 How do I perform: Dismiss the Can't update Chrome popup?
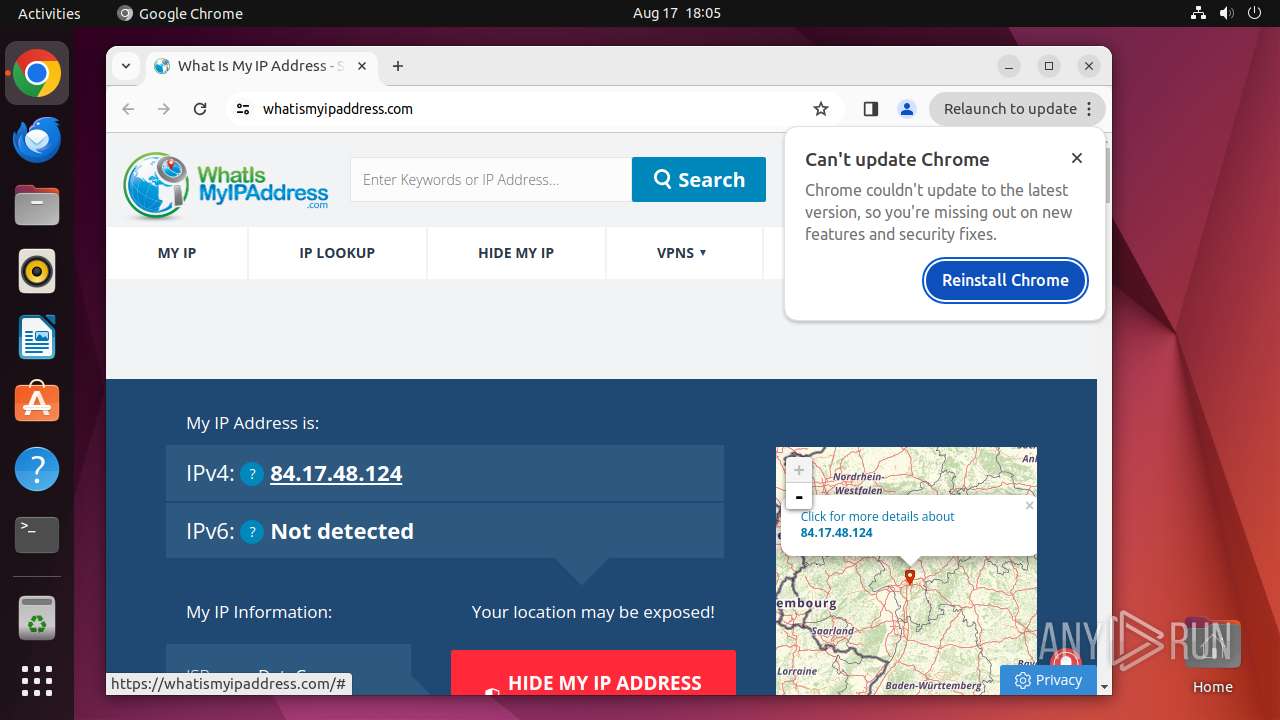[x=1077, y=158]
